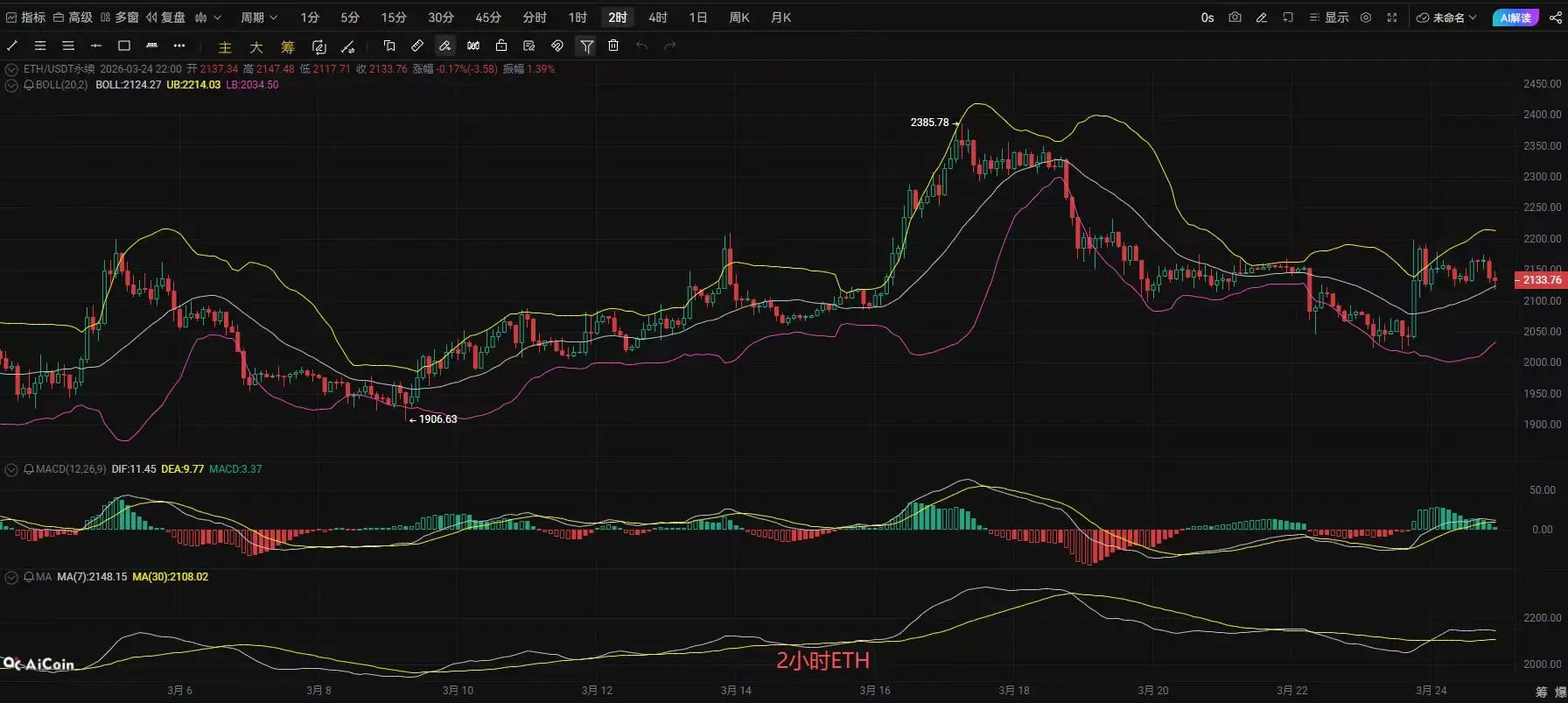This screenshot has height=703, width=1568.
Task: Collapse the MACD indicator panel
Action: [11, 469]
